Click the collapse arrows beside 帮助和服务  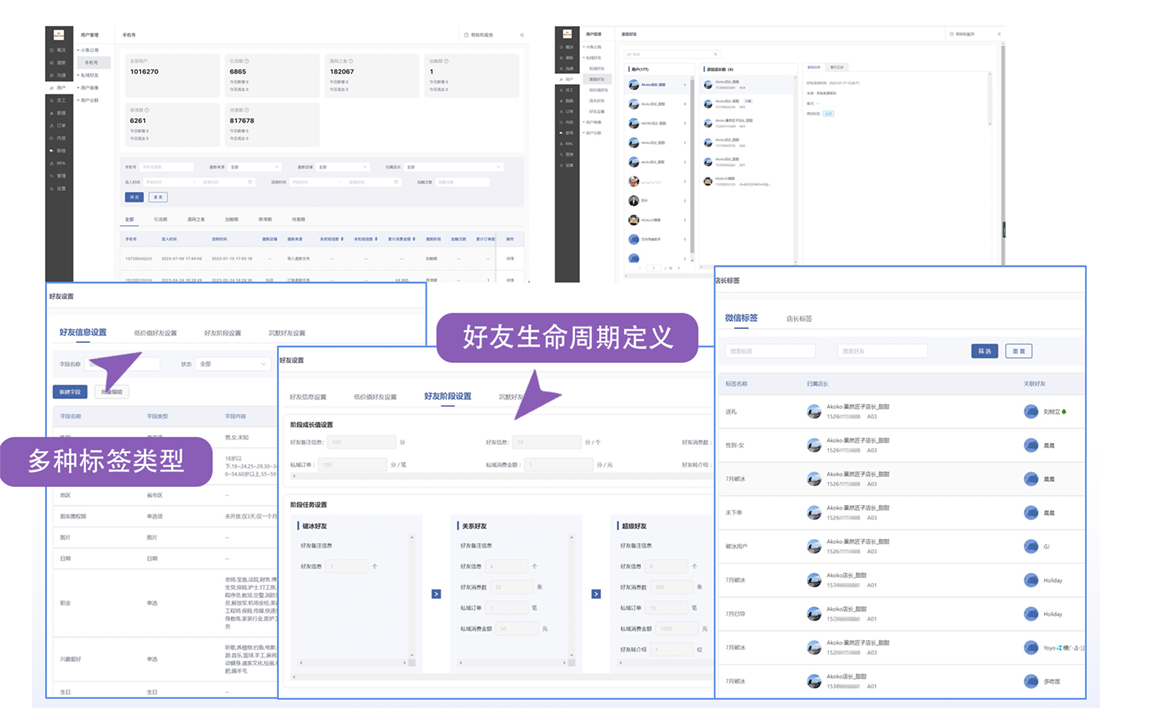click(x=521, y=35)
